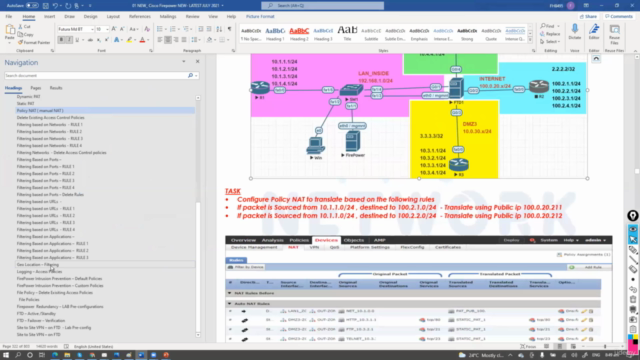Viewport: 640px width, 360px height.
Task: Click the Text Effects icon
Action: pos(116,40)
